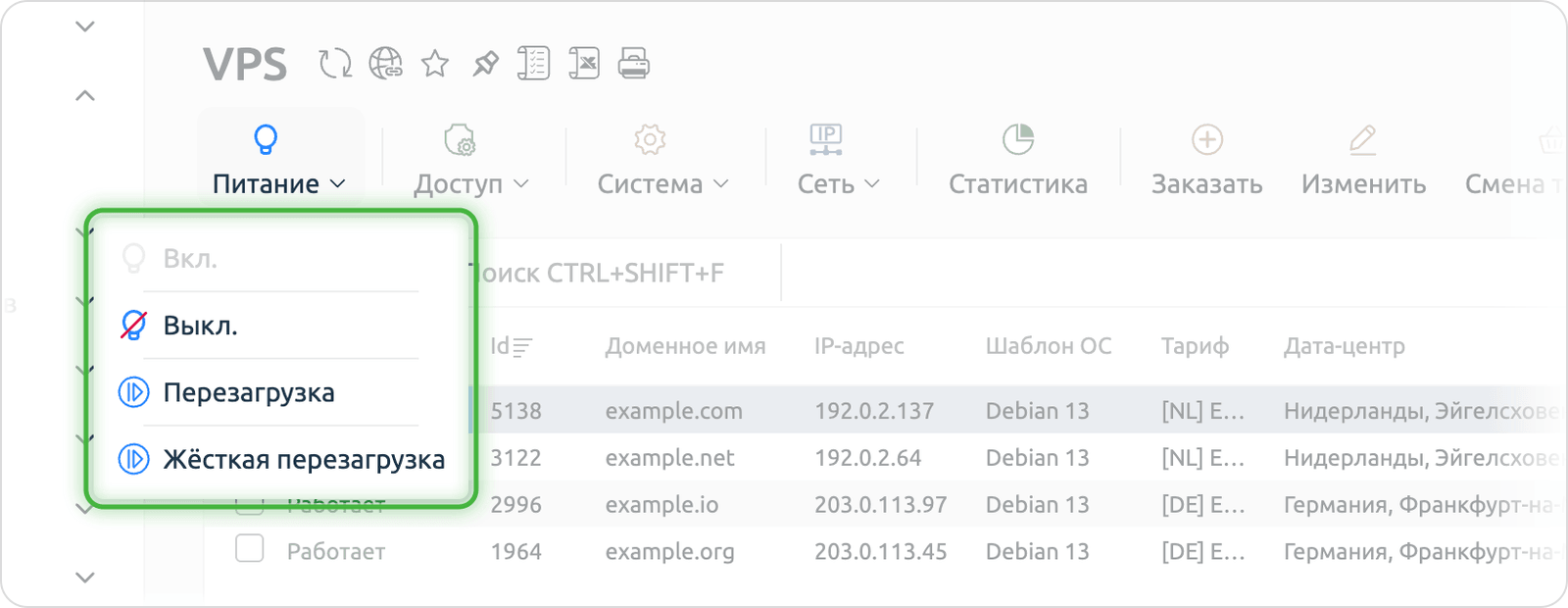Click IP address 203.0.113.45
Screen dimensions: 1568x608
pos(881,552)
